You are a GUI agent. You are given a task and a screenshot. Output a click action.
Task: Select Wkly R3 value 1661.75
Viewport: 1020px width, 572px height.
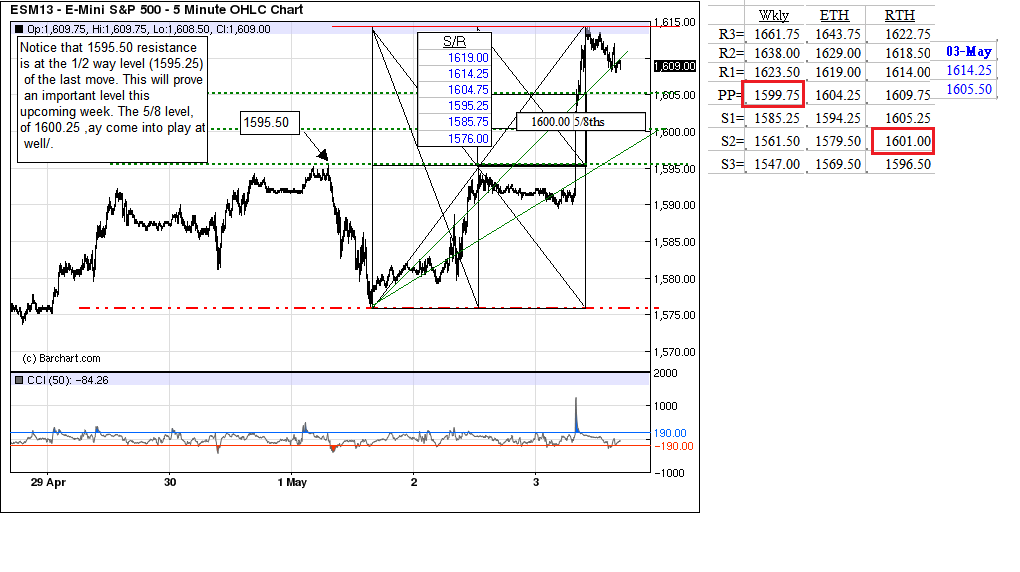coord(777,34)
